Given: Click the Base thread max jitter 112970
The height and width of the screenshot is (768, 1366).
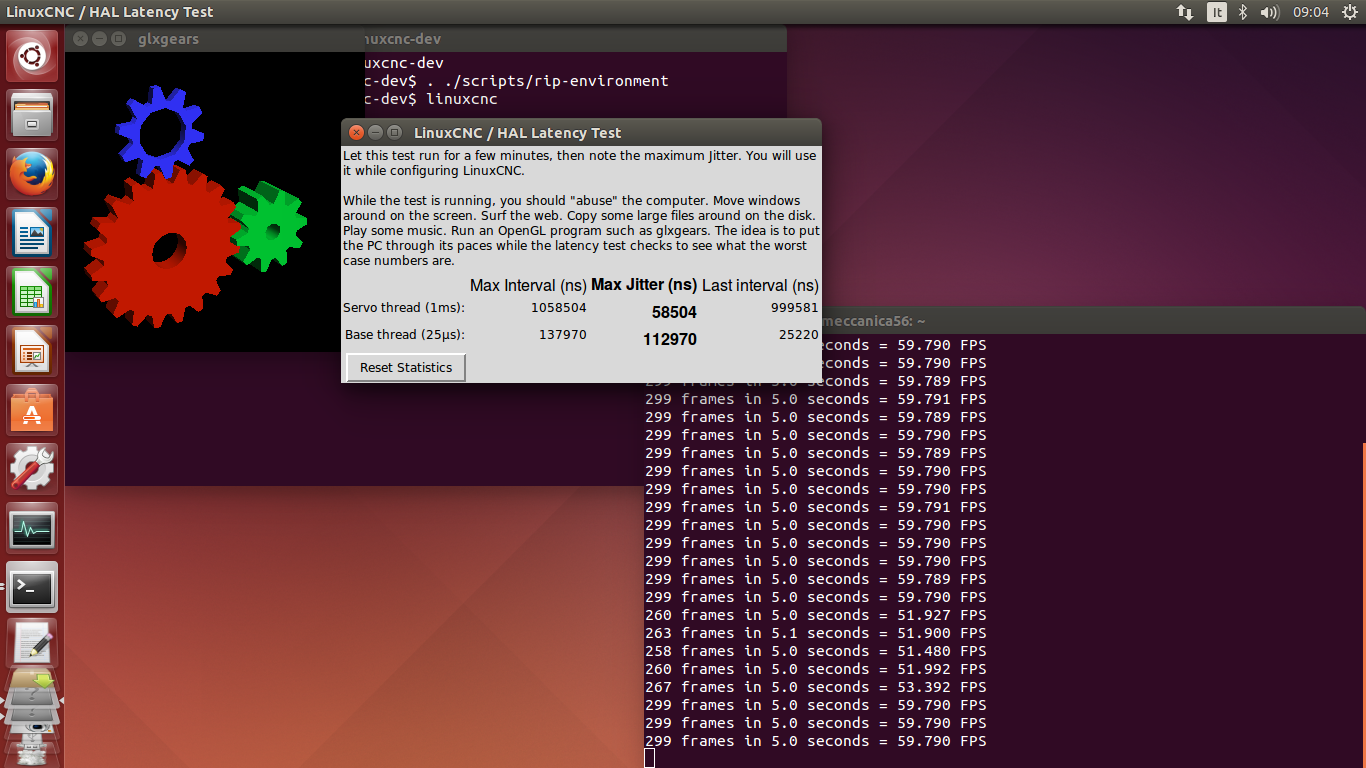Looking at the screenshot, I should point(670,339).
